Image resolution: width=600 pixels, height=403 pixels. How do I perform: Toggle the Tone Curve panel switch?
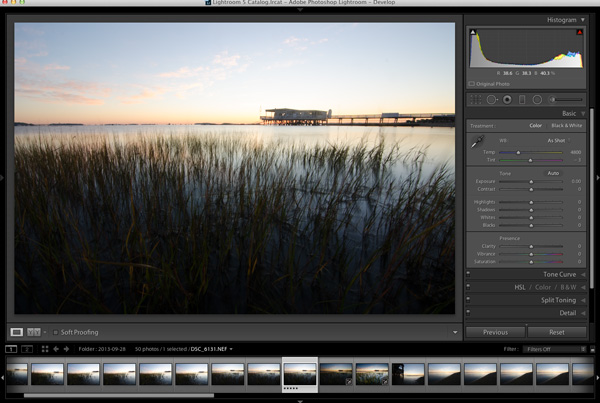coord(468,274)
